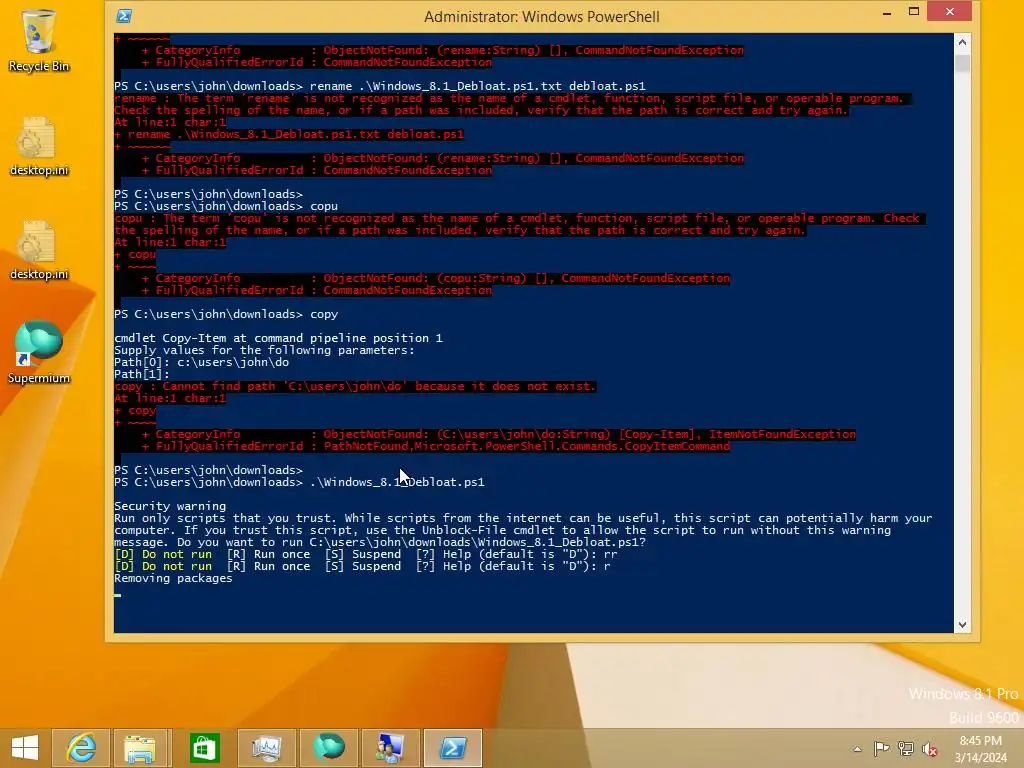
Task: Click the 'rename .\Windows_8.1_Debloat.ps1.txt debloat.ps1' command line
Action: [x=379, y=86]
